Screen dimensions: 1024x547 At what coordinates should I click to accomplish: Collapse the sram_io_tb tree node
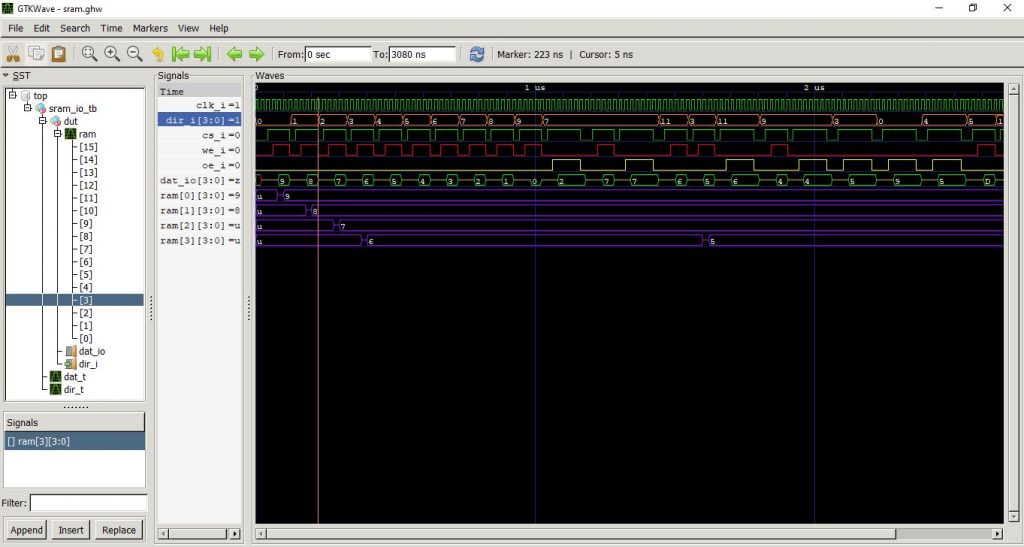27,108
